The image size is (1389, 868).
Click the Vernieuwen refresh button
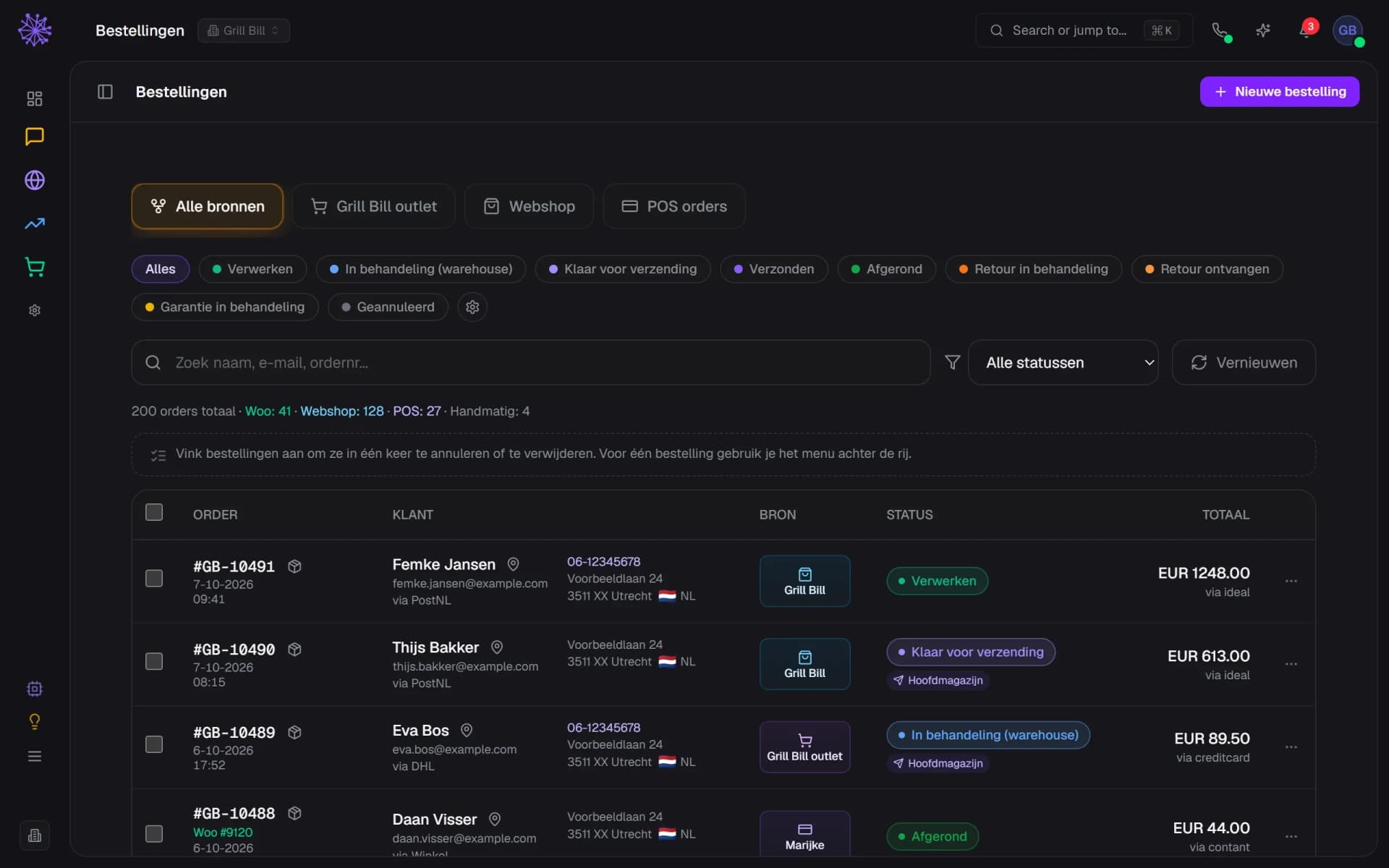click(x=1244, y=362)
